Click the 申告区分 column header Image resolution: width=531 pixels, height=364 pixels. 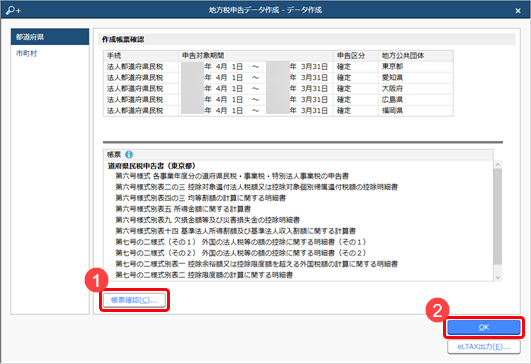356,56
